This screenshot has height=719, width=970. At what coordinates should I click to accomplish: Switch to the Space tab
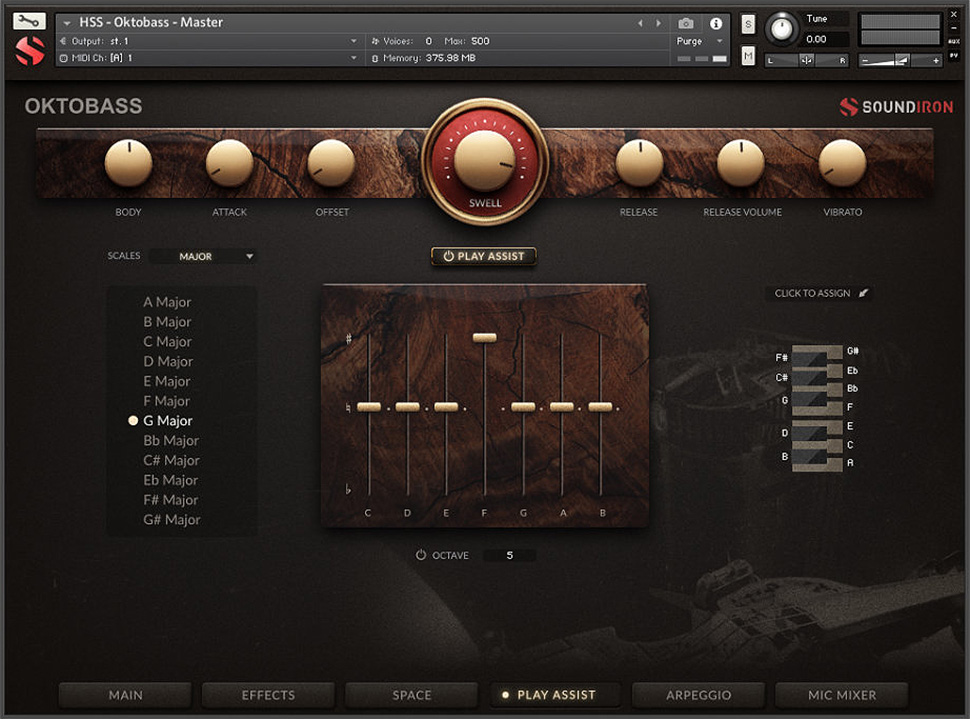click(x=411, y=695)
